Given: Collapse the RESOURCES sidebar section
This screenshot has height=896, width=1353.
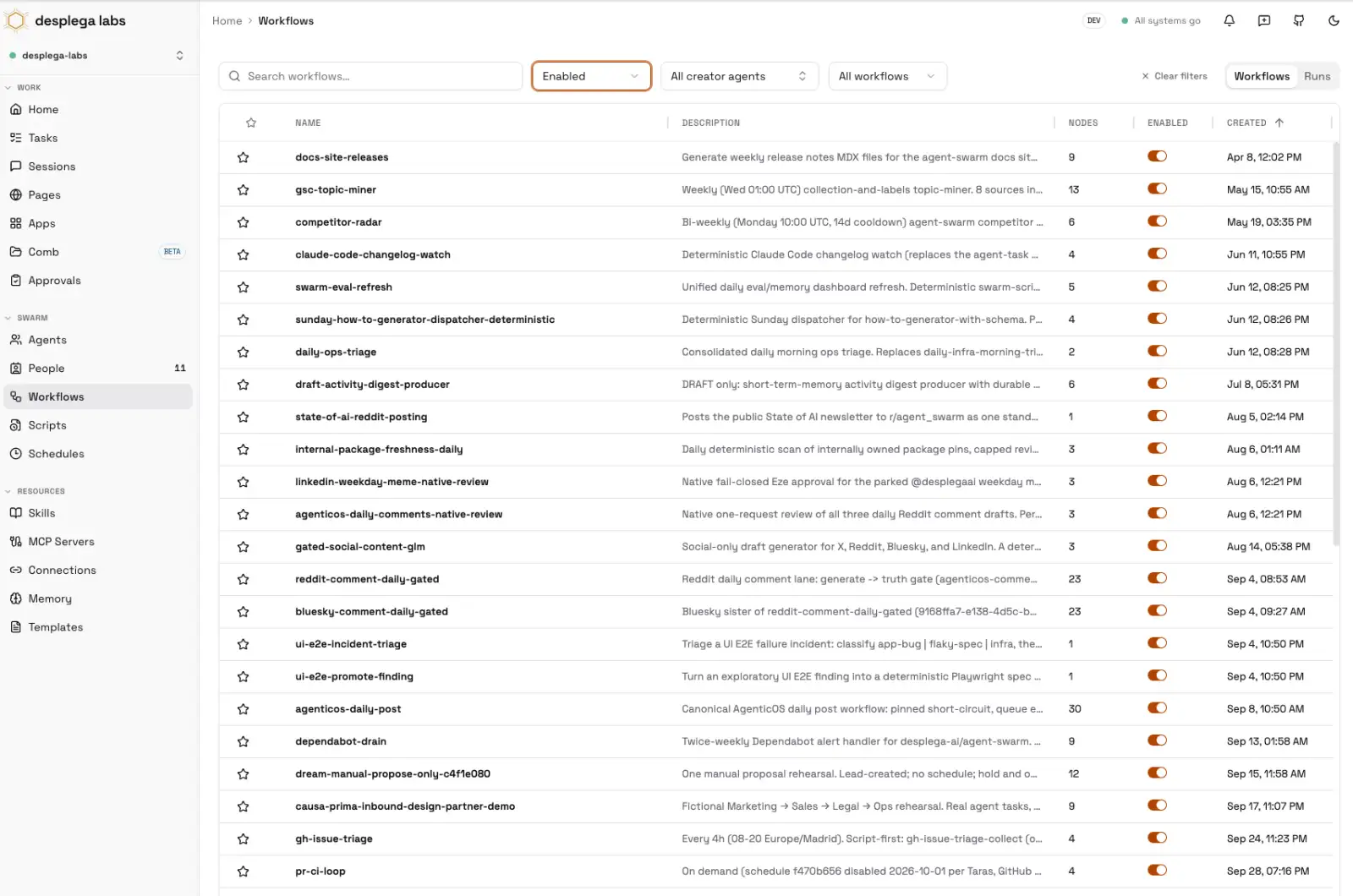Looking at the screenshot, I should [35, 491].
